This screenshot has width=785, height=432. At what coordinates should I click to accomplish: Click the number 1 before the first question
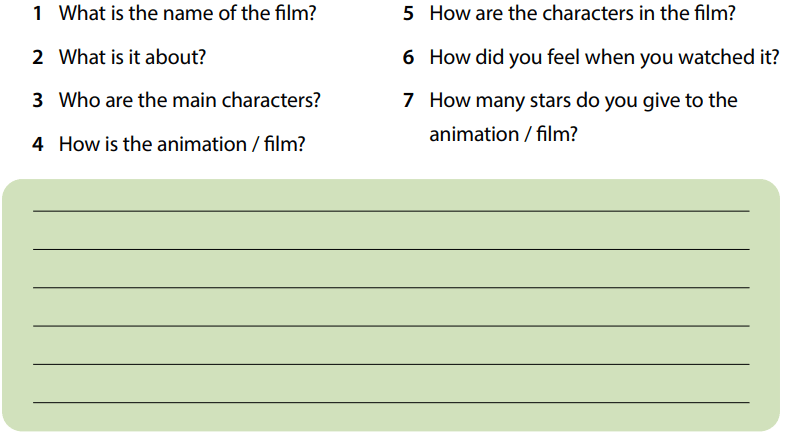tap(37, 14)
